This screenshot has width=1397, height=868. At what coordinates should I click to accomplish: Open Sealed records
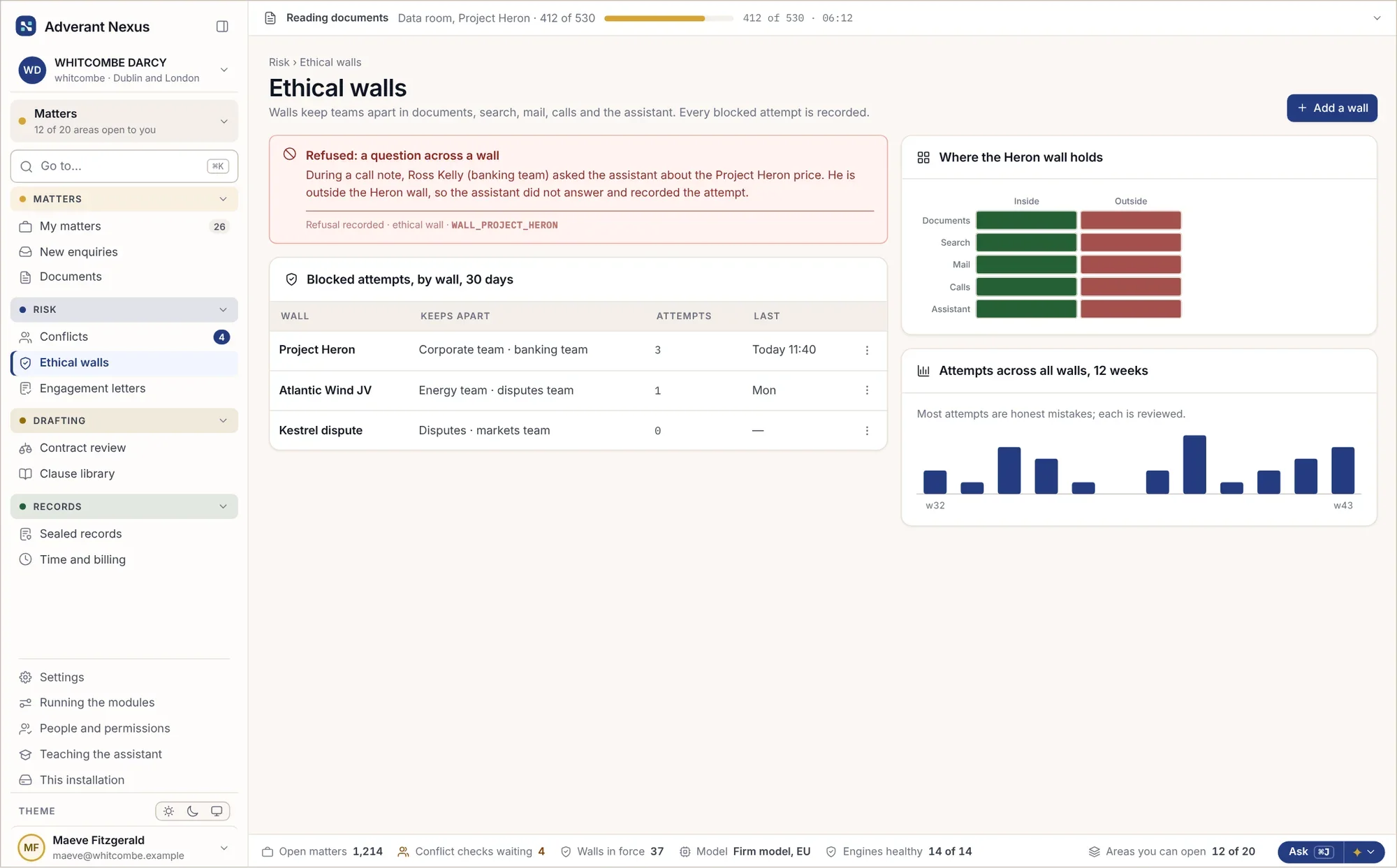(x=124, y=534)
